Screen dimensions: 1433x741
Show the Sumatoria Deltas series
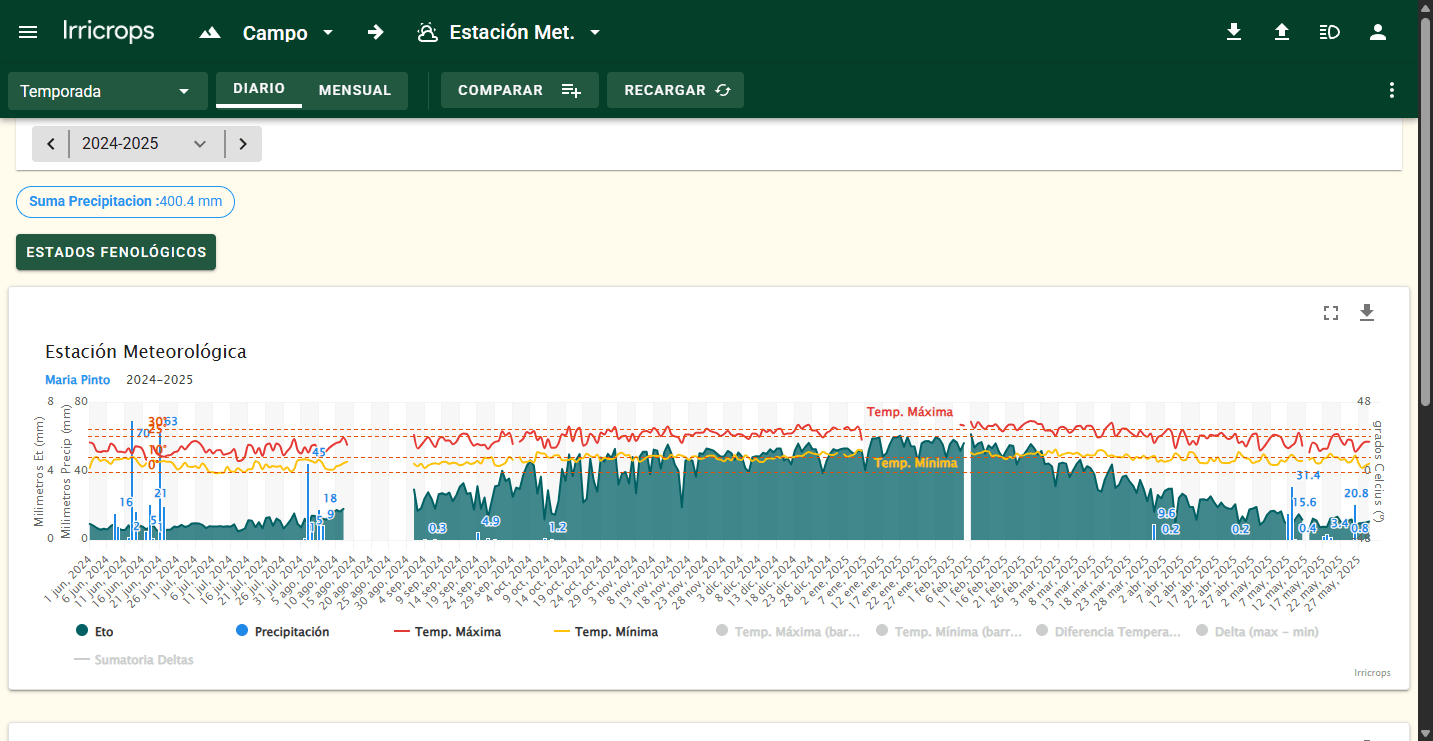[x=134, y=660]
